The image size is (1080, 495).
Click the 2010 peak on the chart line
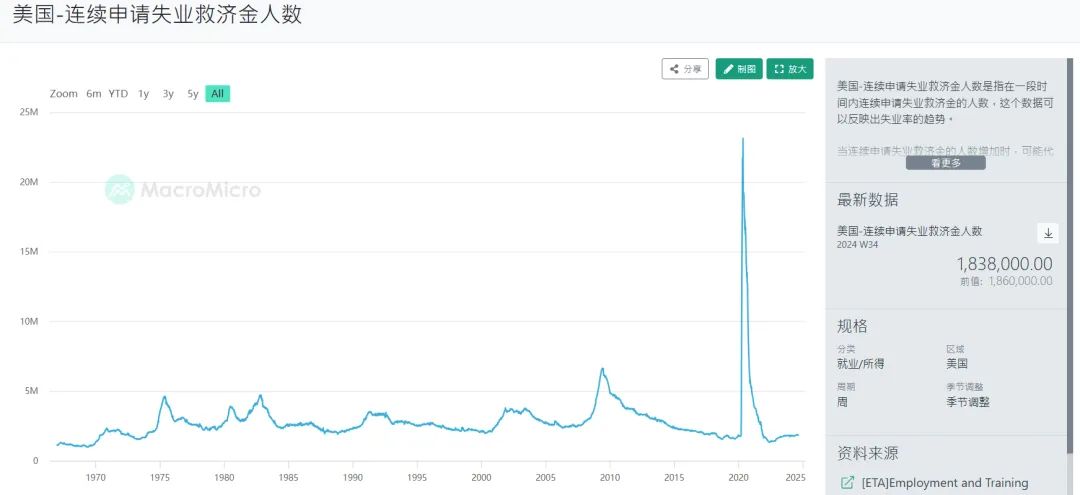[602, 368]
